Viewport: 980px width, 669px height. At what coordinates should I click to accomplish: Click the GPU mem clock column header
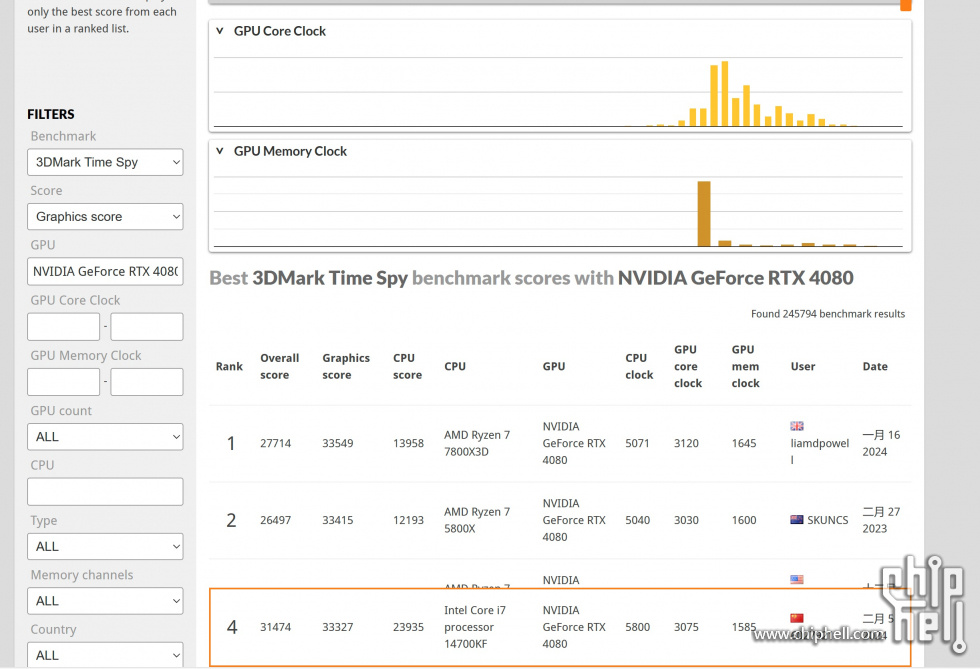point(745,366)
